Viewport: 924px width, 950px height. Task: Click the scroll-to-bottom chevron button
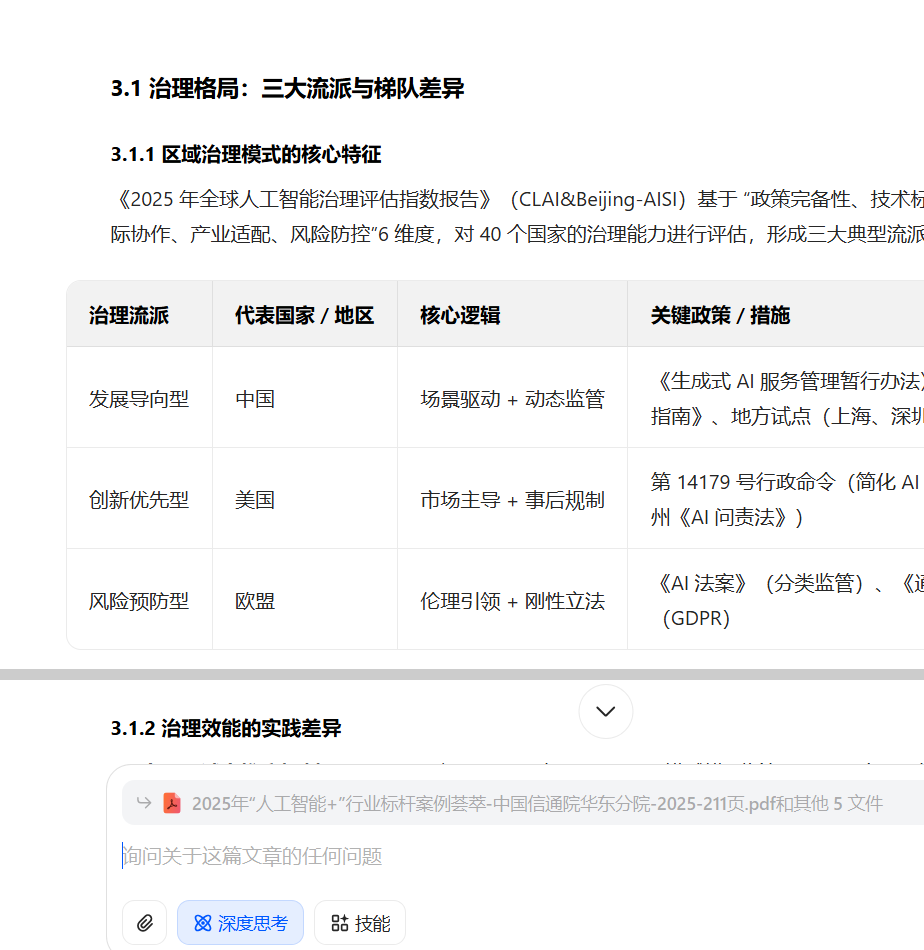pos(605,711)
